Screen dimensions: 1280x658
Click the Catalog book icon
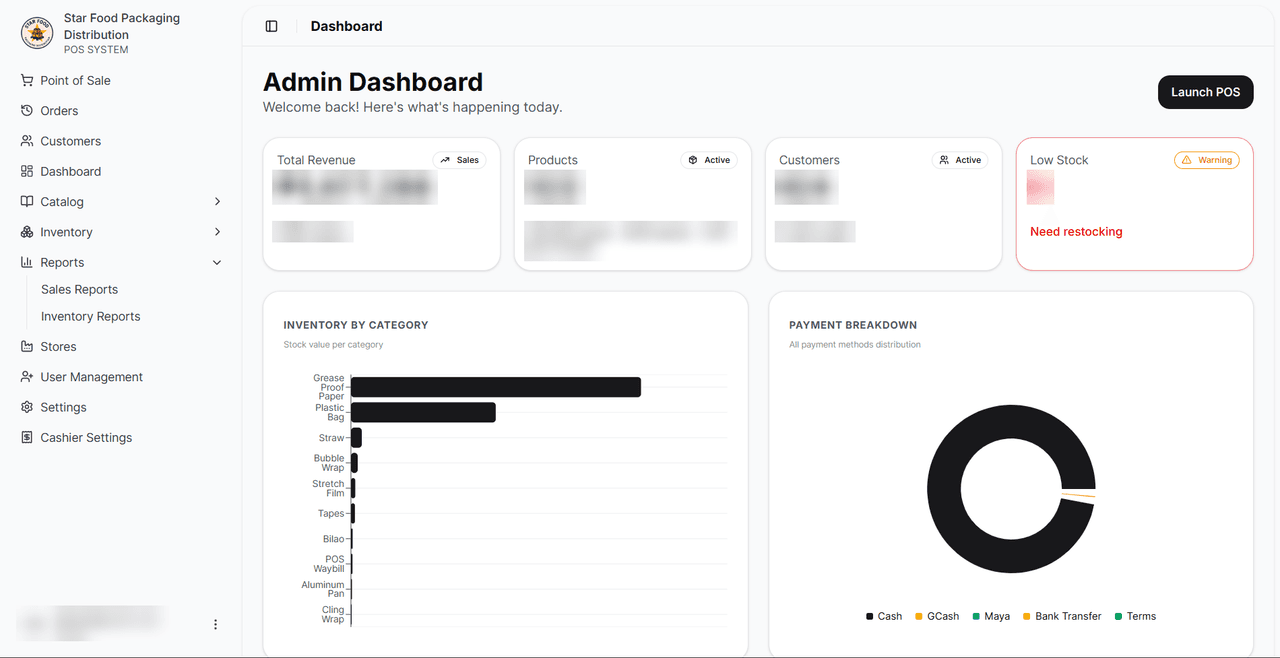click(x=27, y=202)
